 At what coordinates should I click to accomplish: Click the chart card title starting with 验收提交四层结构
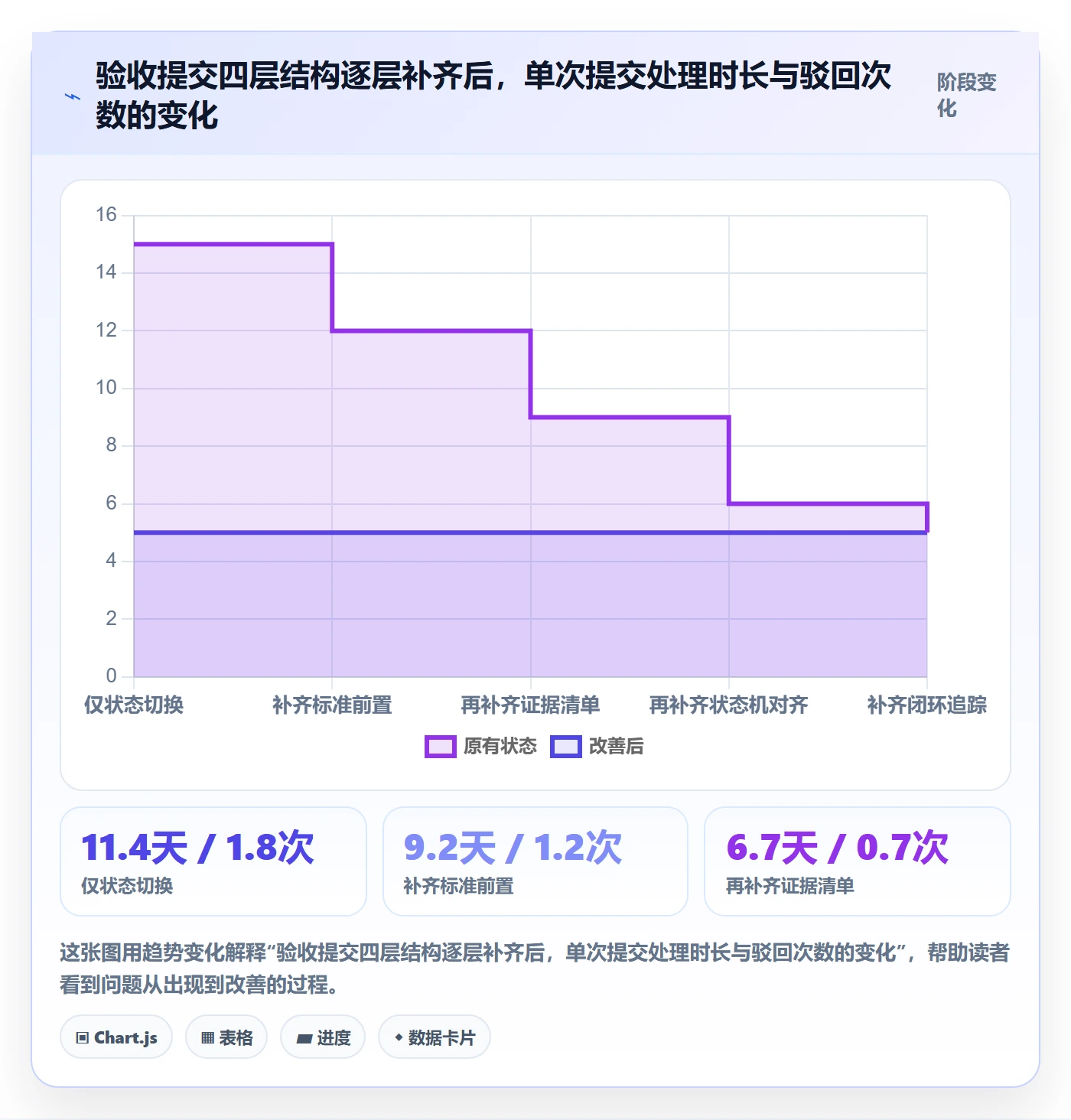coord(493,96)
